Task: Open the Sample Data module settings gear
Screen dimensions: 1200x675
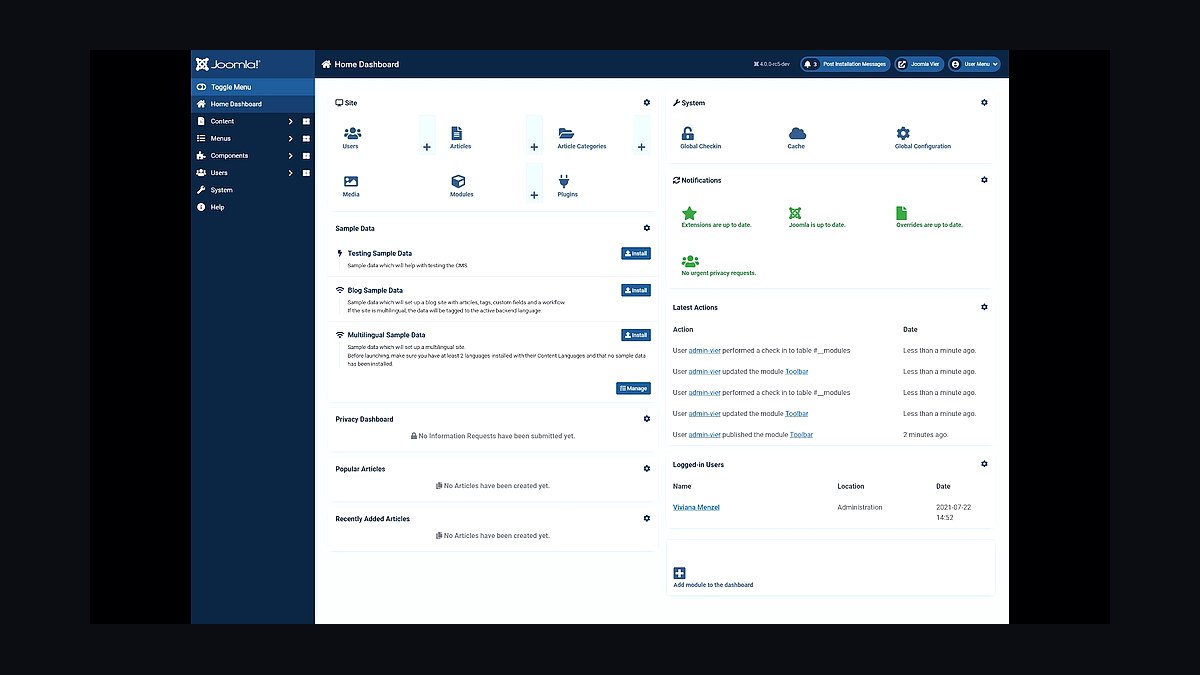Action: [x=647, y=228]
